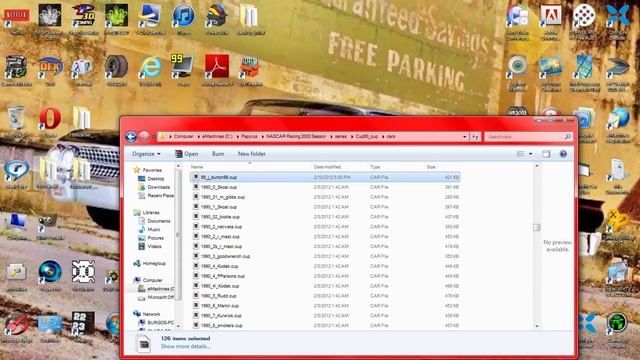Select file 1990_01_m_gibbs.cup
640x360 pixels.
coord(223,197)
